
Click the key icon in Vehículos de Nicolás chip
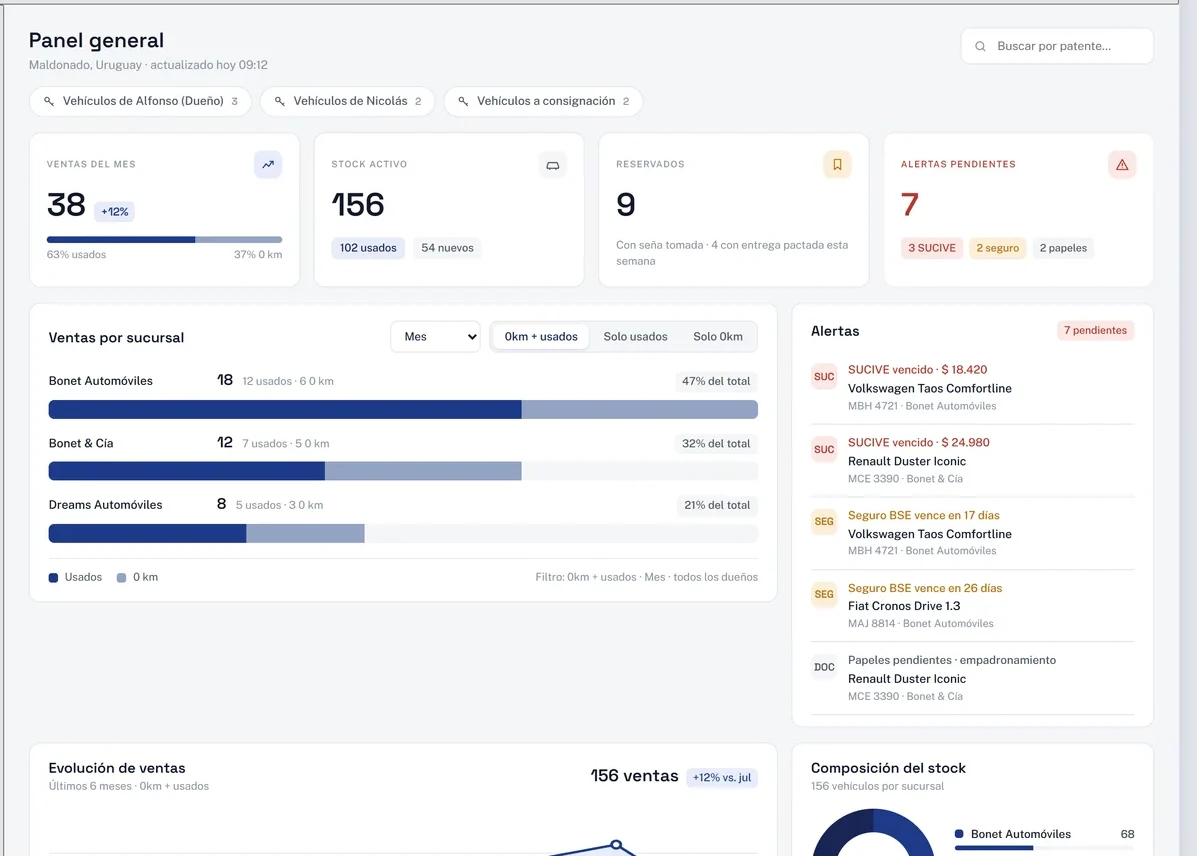279,102
